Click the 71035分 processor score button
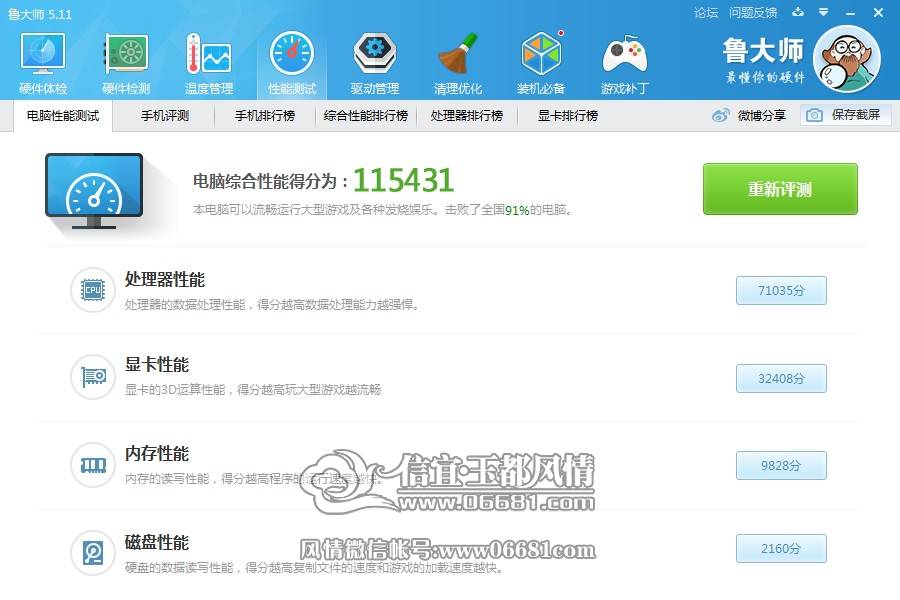 tap(781, 291)
